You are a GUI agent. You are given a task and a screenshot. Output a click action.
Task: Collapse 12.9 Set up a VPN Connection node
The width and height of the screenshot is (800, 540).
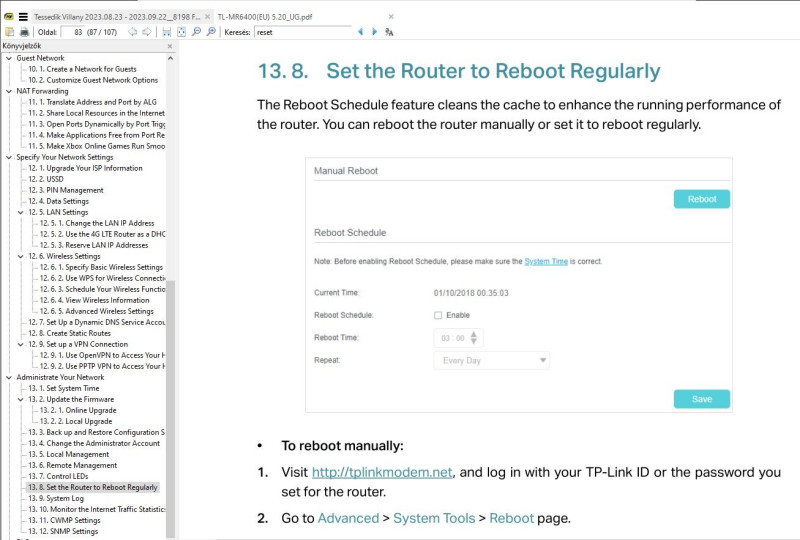click(20, 345)
